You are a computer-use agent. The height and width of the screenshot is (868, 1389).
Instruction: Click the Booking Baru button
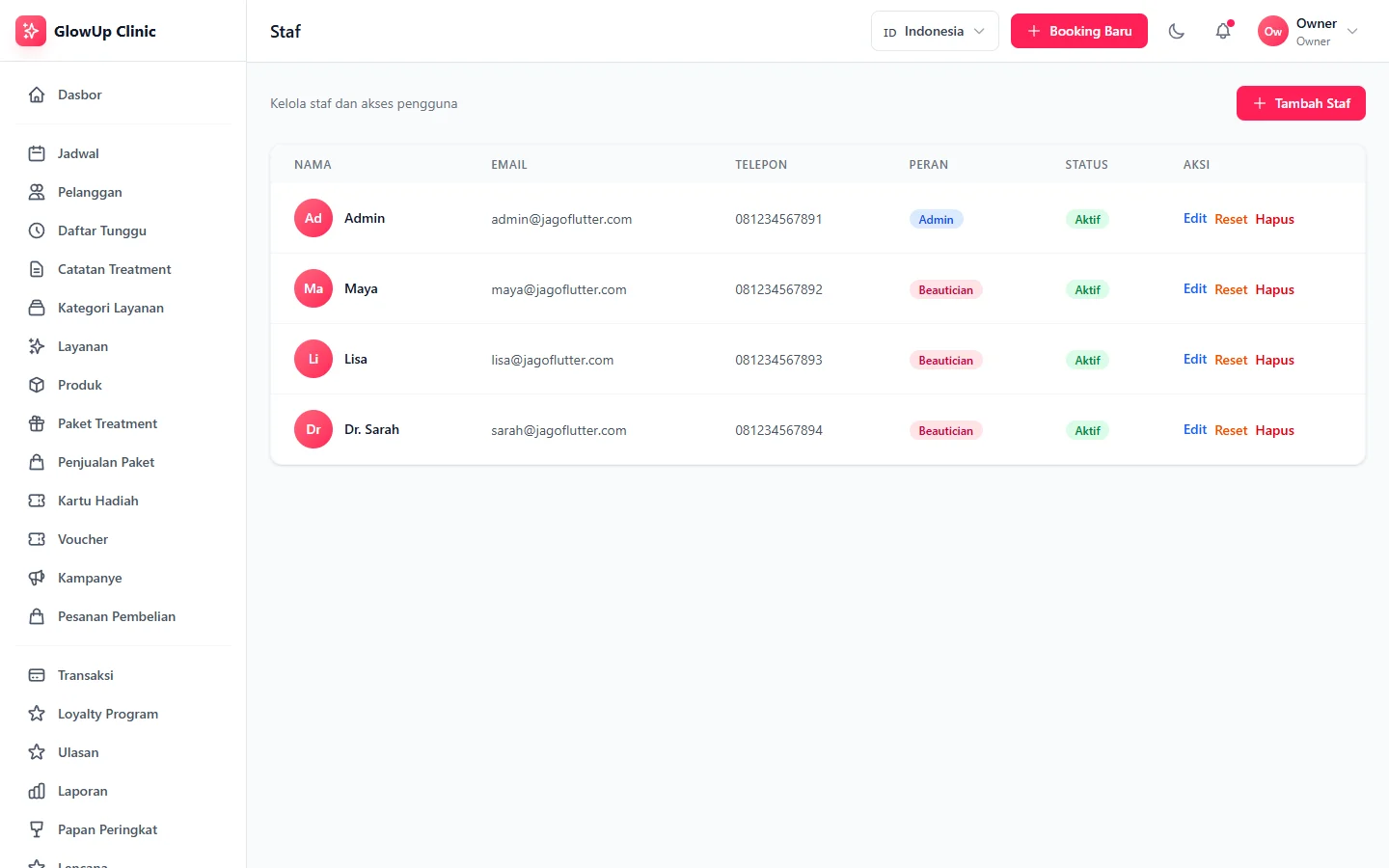click(x=1078, y=31)
